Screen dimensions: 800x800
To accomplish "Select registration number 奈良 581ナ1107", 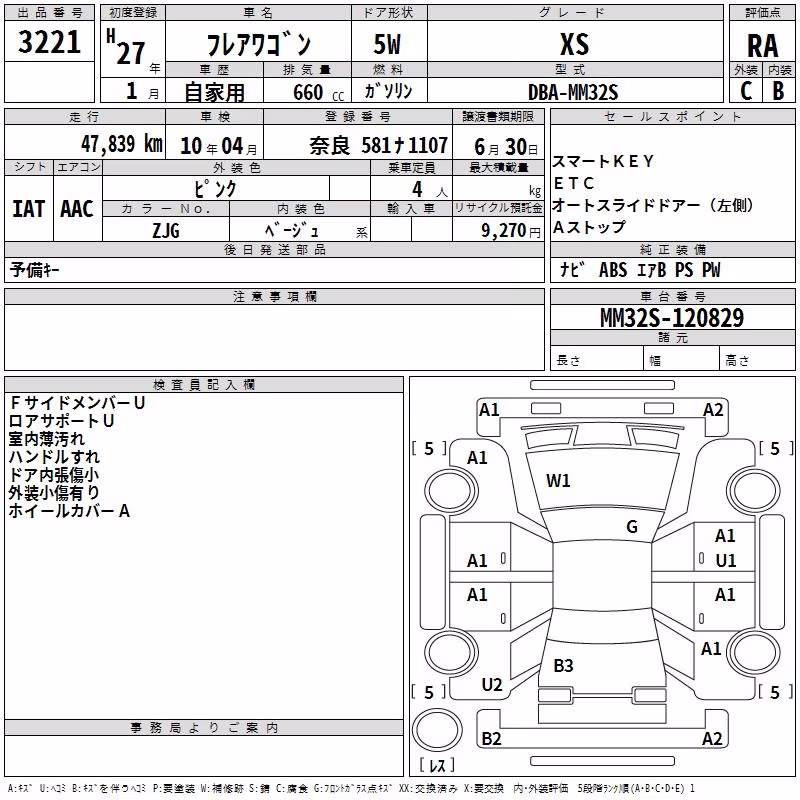I will click(379, 146).
